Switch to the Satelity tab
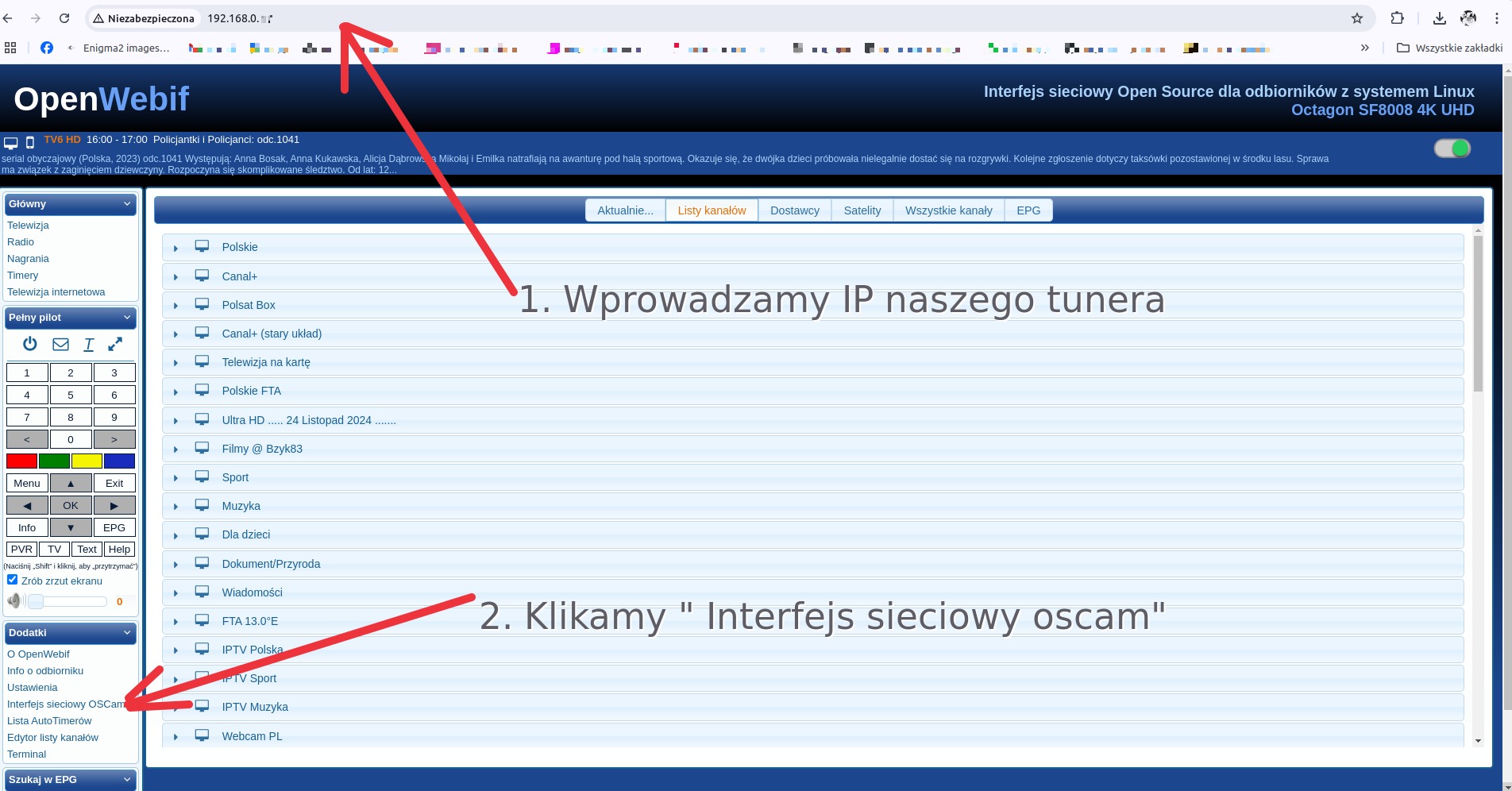 click(x=862, y=210)
